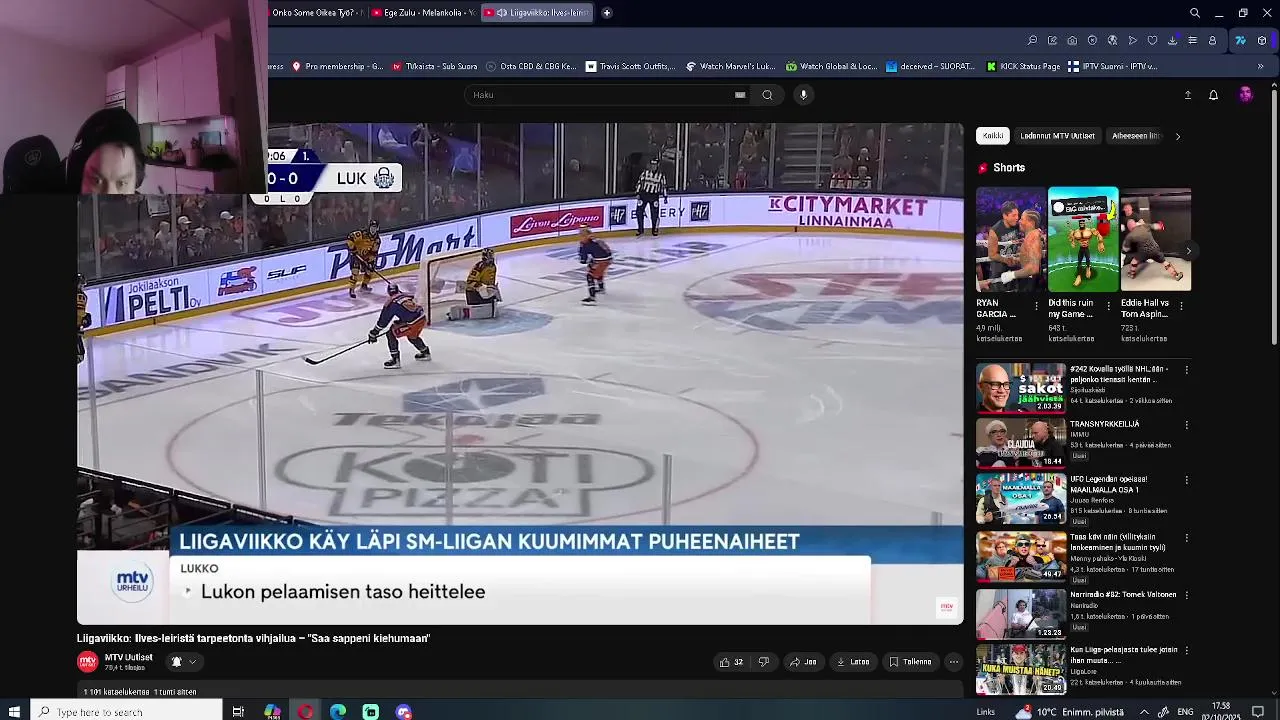
Task: Open the weather widget showing 10°C
Action: (x=1069, y=712)
